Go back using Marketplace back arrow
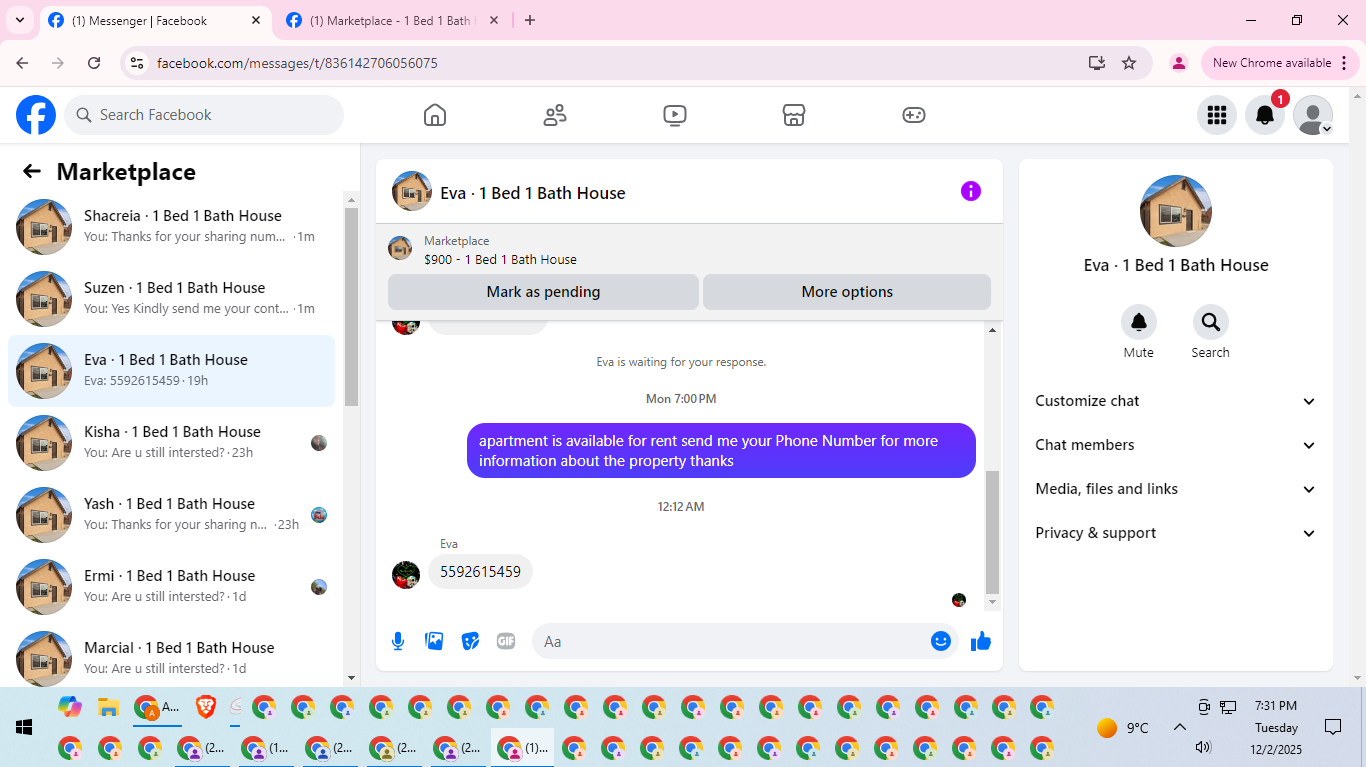1366x767 pixels. pos(32,171)
